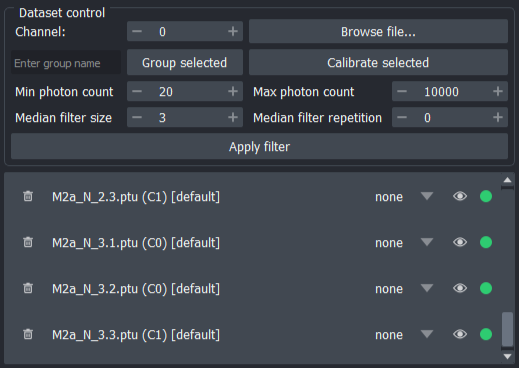Delete the M2a_N_3.3.ptu dataset with trash icon
Screen dimensions: 519x368
pyautogui.click(x=28, y=334)
